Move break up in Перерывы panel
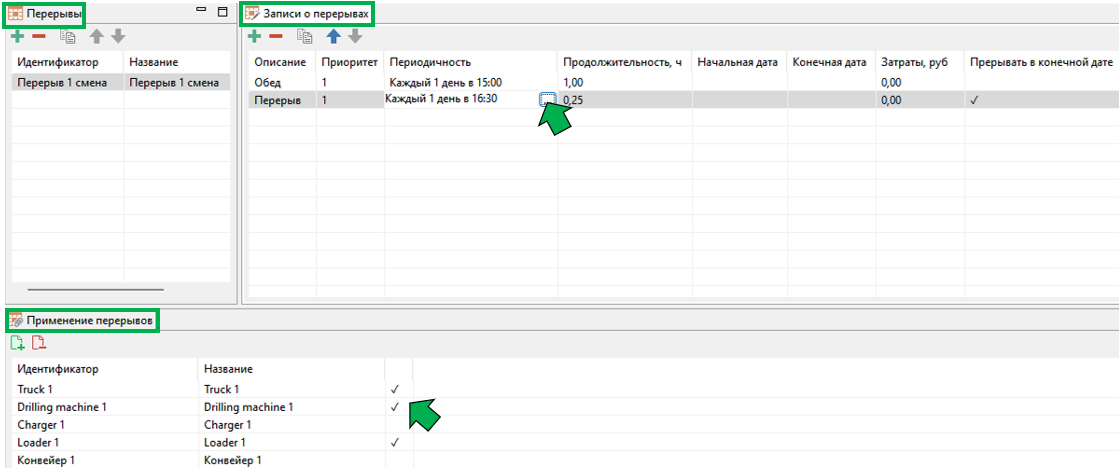This screenshot has height=468, width=1120. (x=97, y=36)
